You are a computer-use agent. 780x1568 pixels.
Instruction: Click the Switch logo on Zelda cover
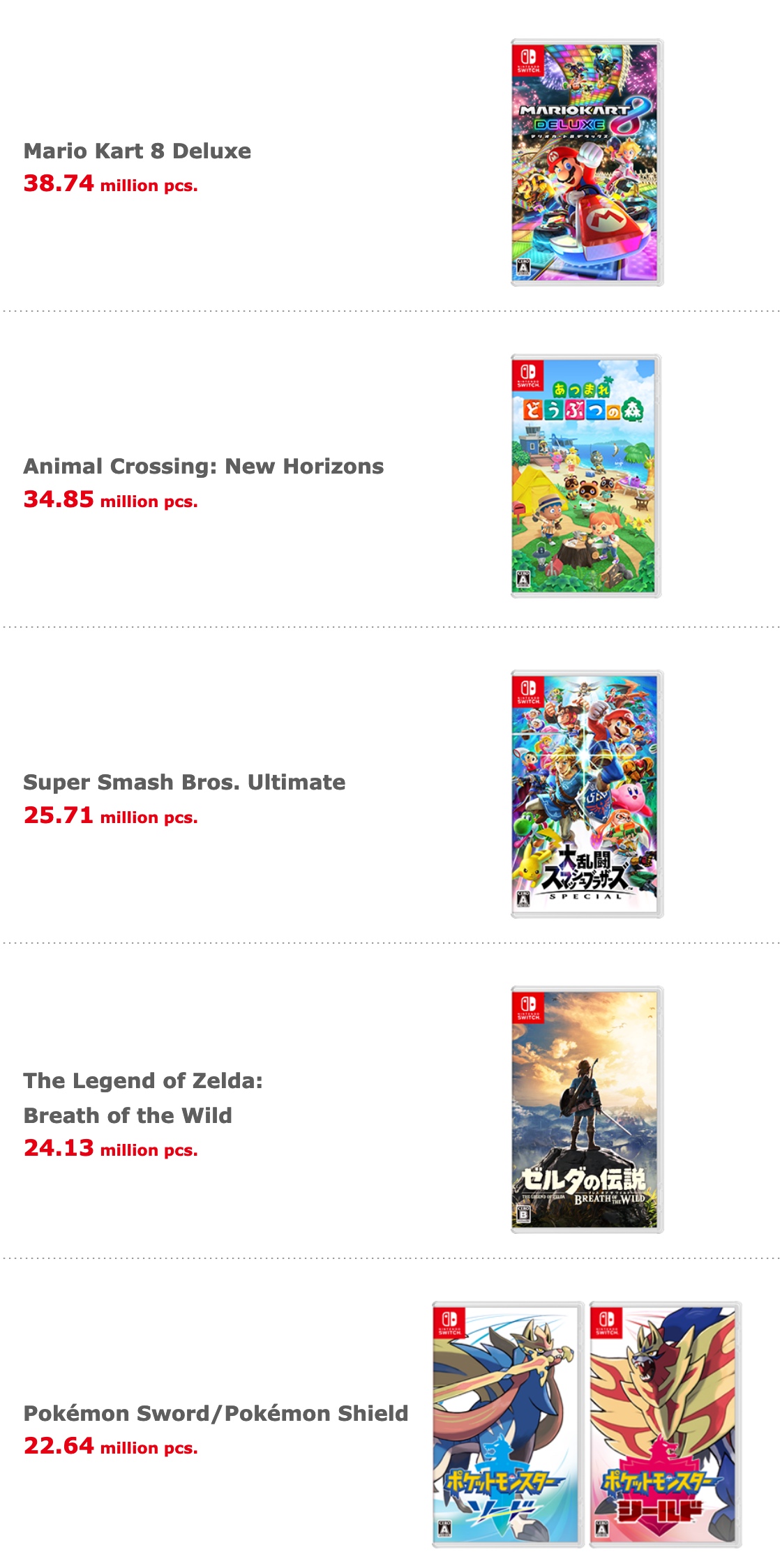click(x=528, y=1007)
